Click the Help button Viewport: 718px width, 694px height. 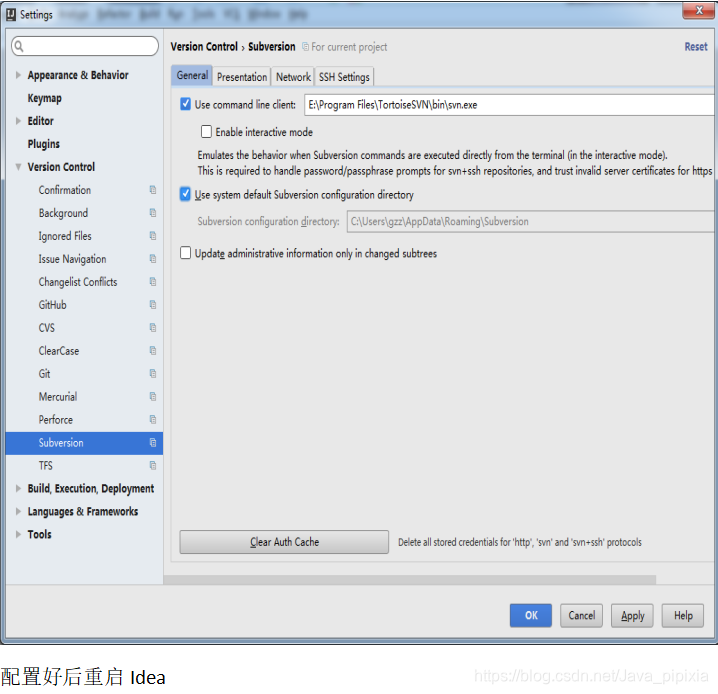coord(683,615)
